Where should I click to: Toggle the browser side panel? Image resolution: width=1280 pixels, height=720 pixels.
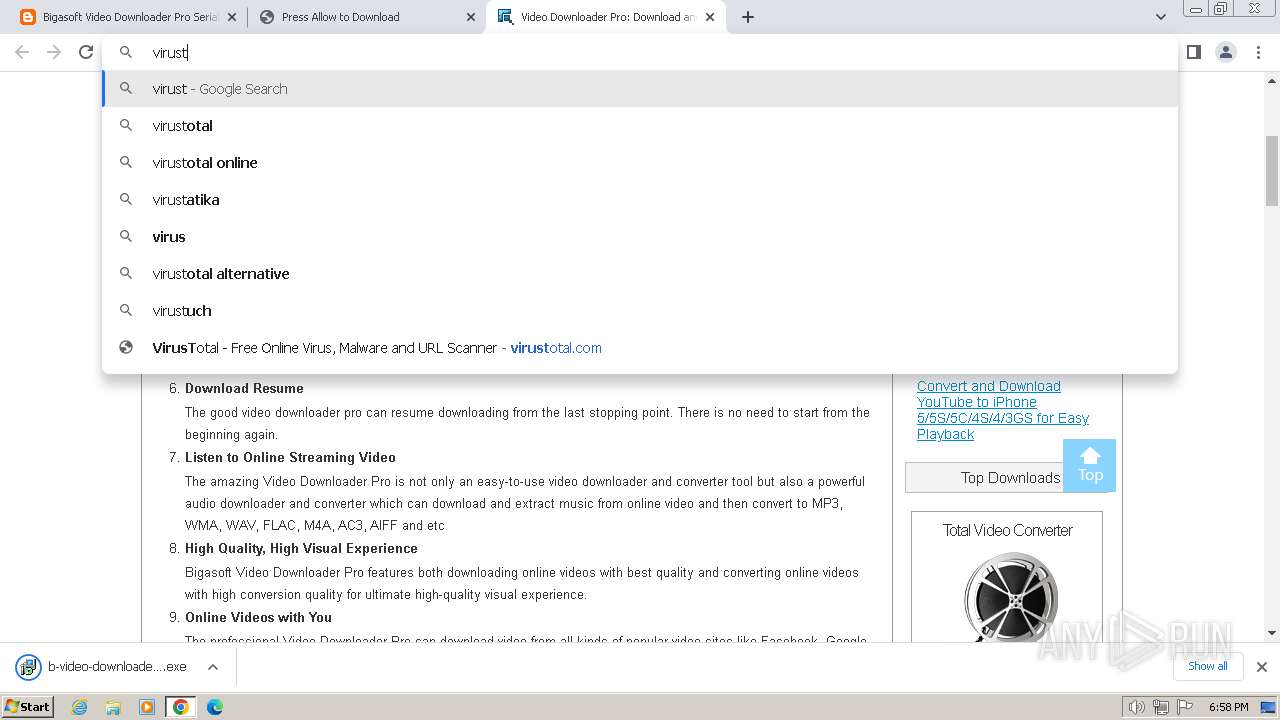tap(1193, 52)
